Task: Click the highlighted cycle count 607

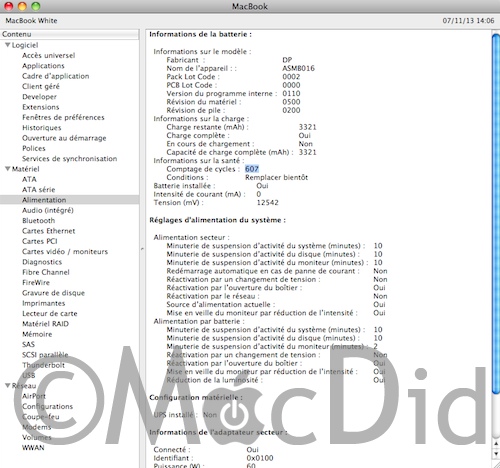Action: [x=252, y=169]
